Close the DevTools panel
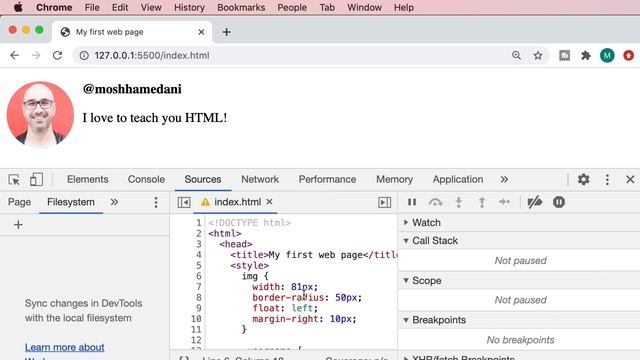The image size is (640, 360). coord(630,179)
